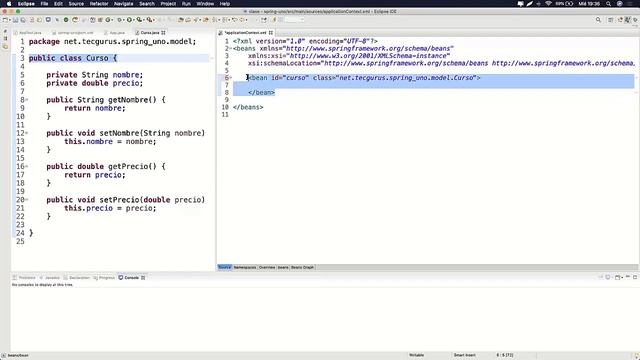The width and height of the screenshot is (640, 360).
Task: Click the Save All toolbar icon
Action: tap(23, 20)
